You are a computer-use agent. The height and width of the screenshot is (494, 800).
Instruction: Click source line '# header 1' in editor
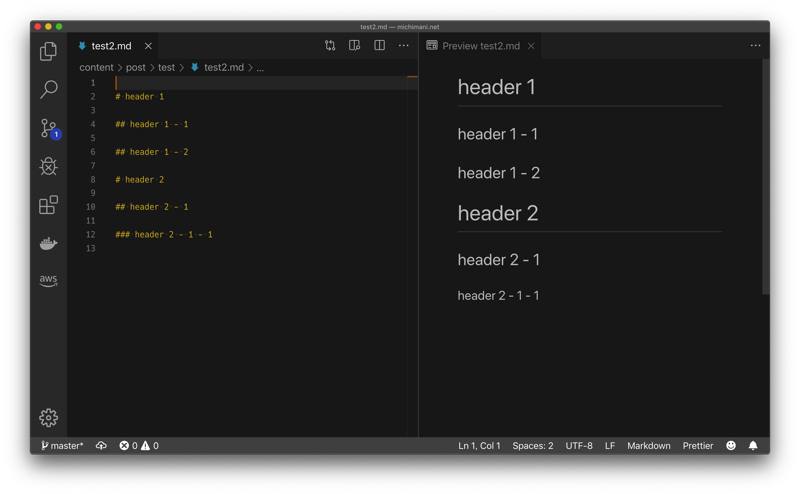pos(140,96)
